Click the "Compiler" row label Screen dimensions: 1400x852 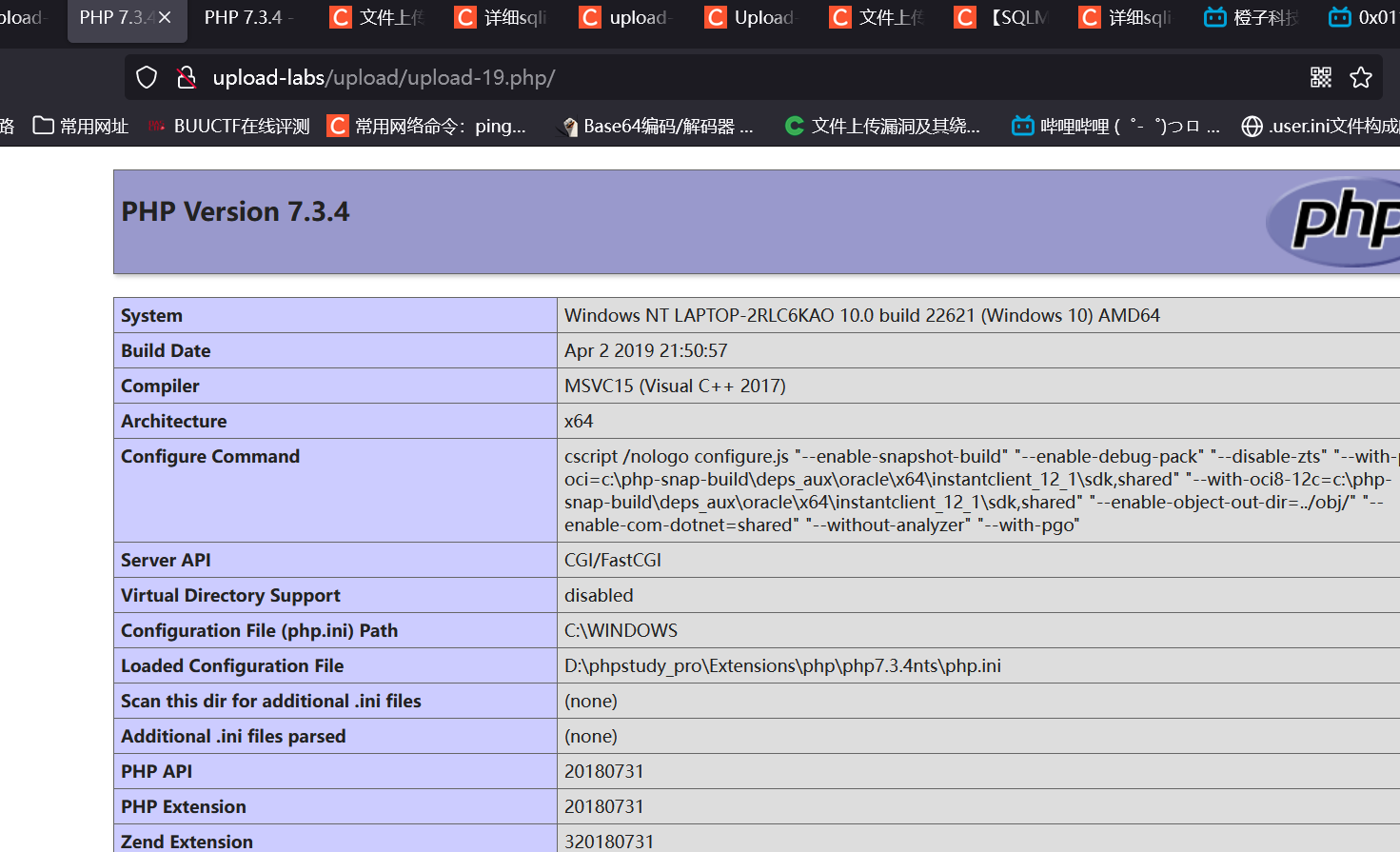160,386
